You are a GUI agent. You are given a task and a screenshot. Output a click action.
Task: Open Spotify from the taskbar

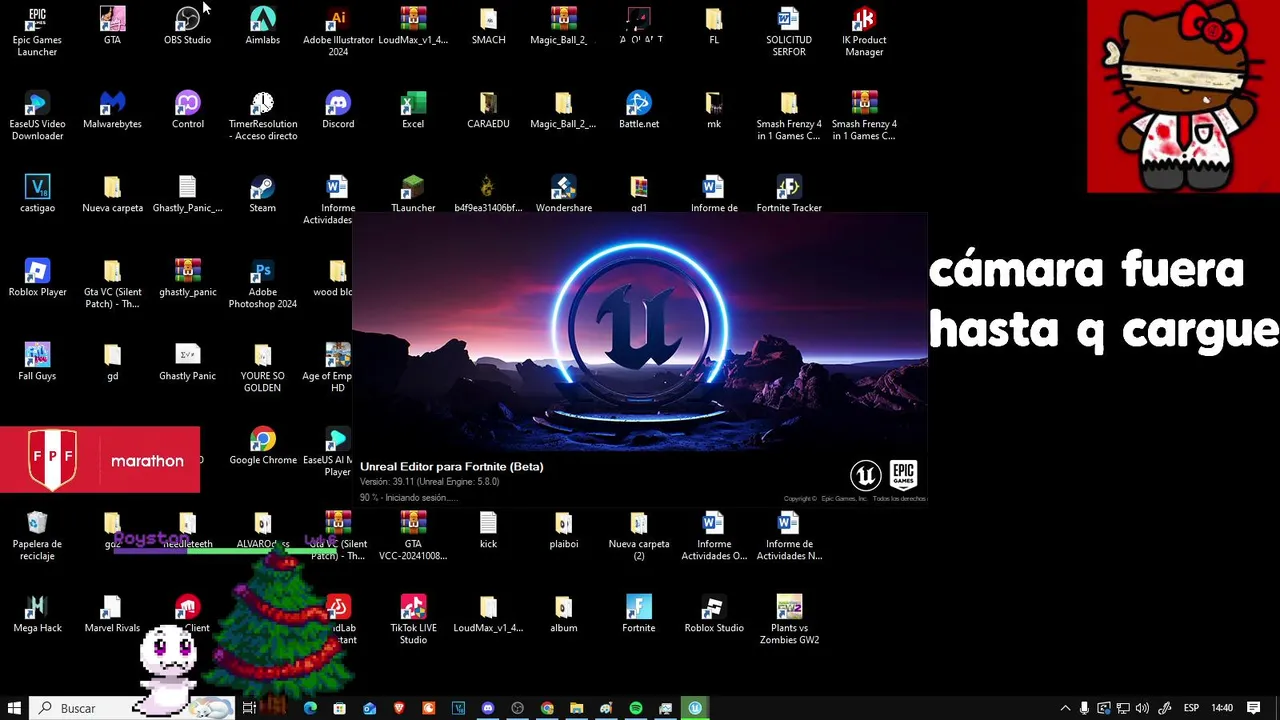(x=636, y=708)
